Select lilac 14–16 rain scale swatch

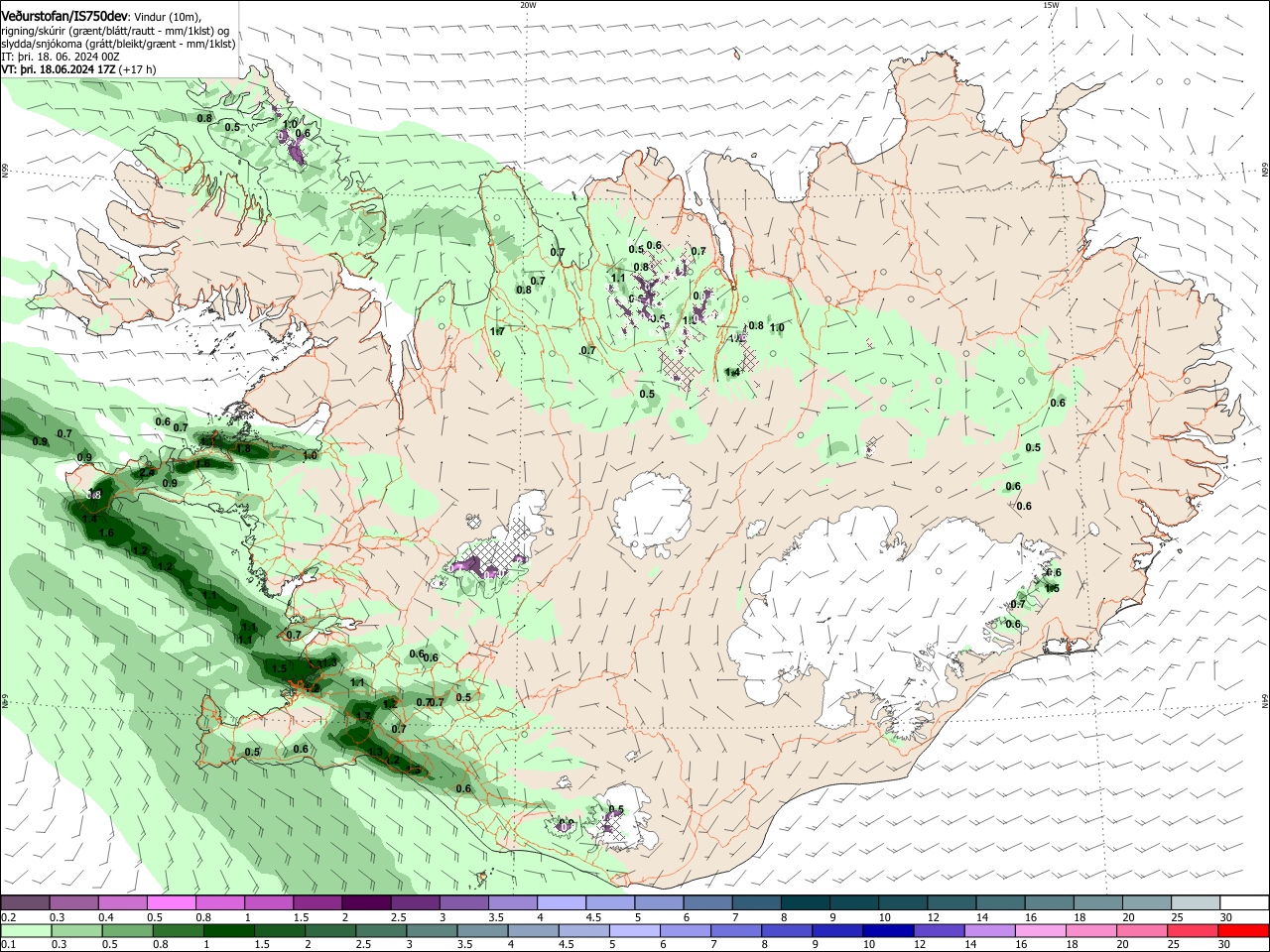click(x=990, y=930)
